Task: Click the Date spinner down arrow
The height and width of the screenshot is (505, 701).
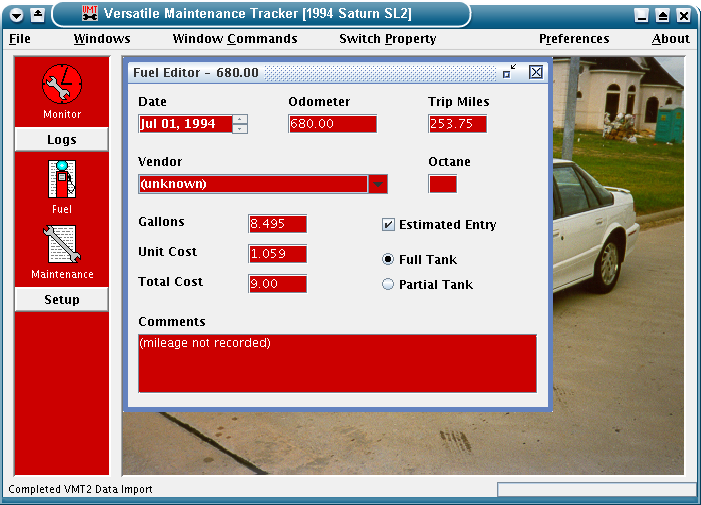Action: 240,129
